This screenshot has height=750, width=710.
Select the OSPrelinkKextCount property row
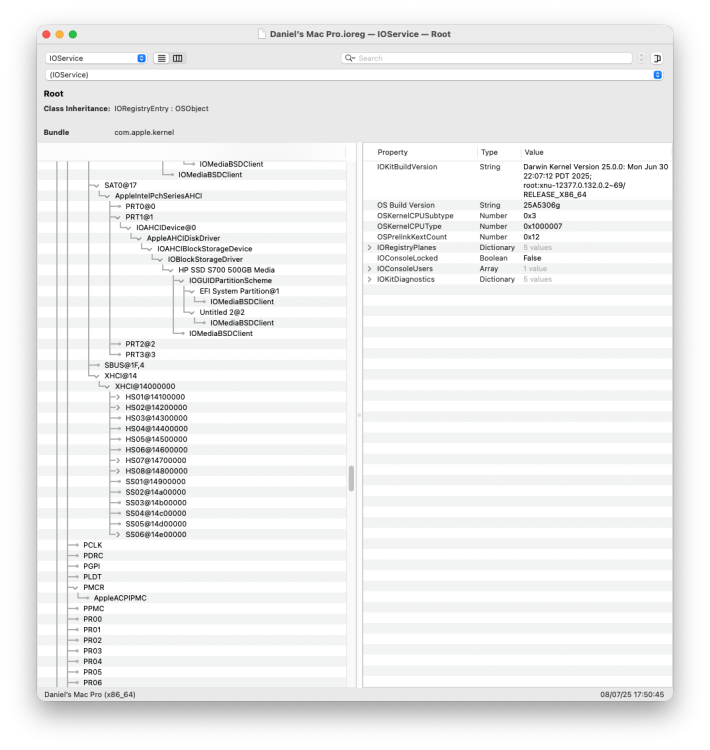pos(518,237)
